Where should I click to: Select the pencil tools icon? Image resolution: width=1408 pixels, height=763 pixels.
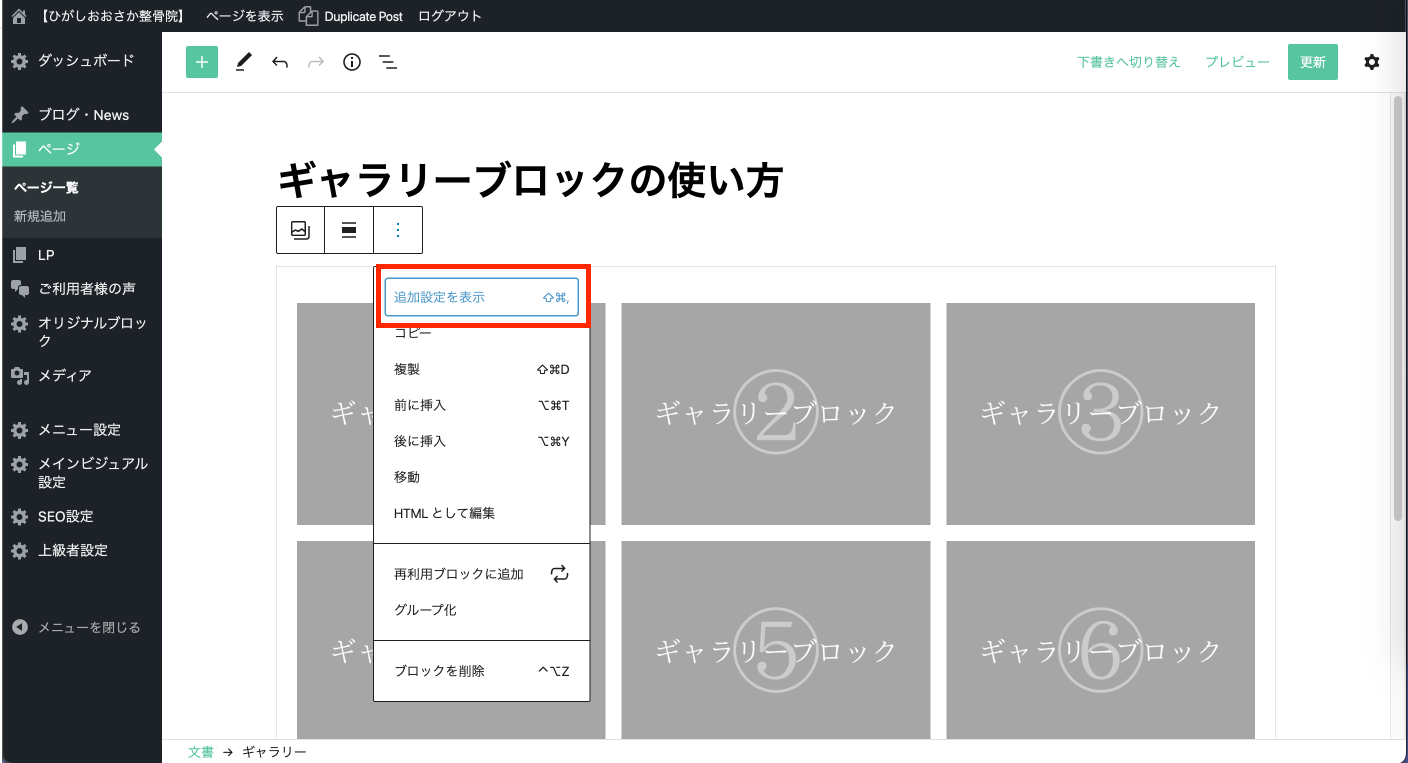(x=243, y=62)
